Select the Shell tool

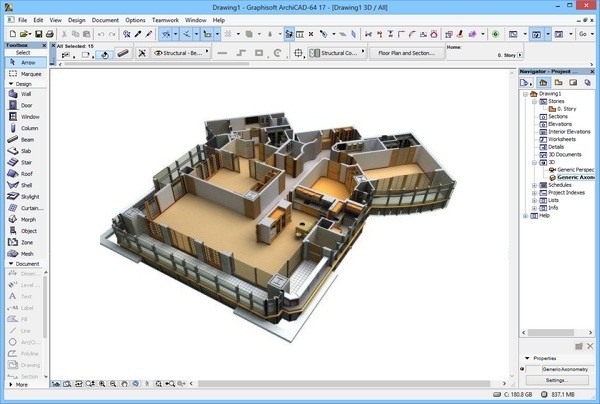pos(25,185)
